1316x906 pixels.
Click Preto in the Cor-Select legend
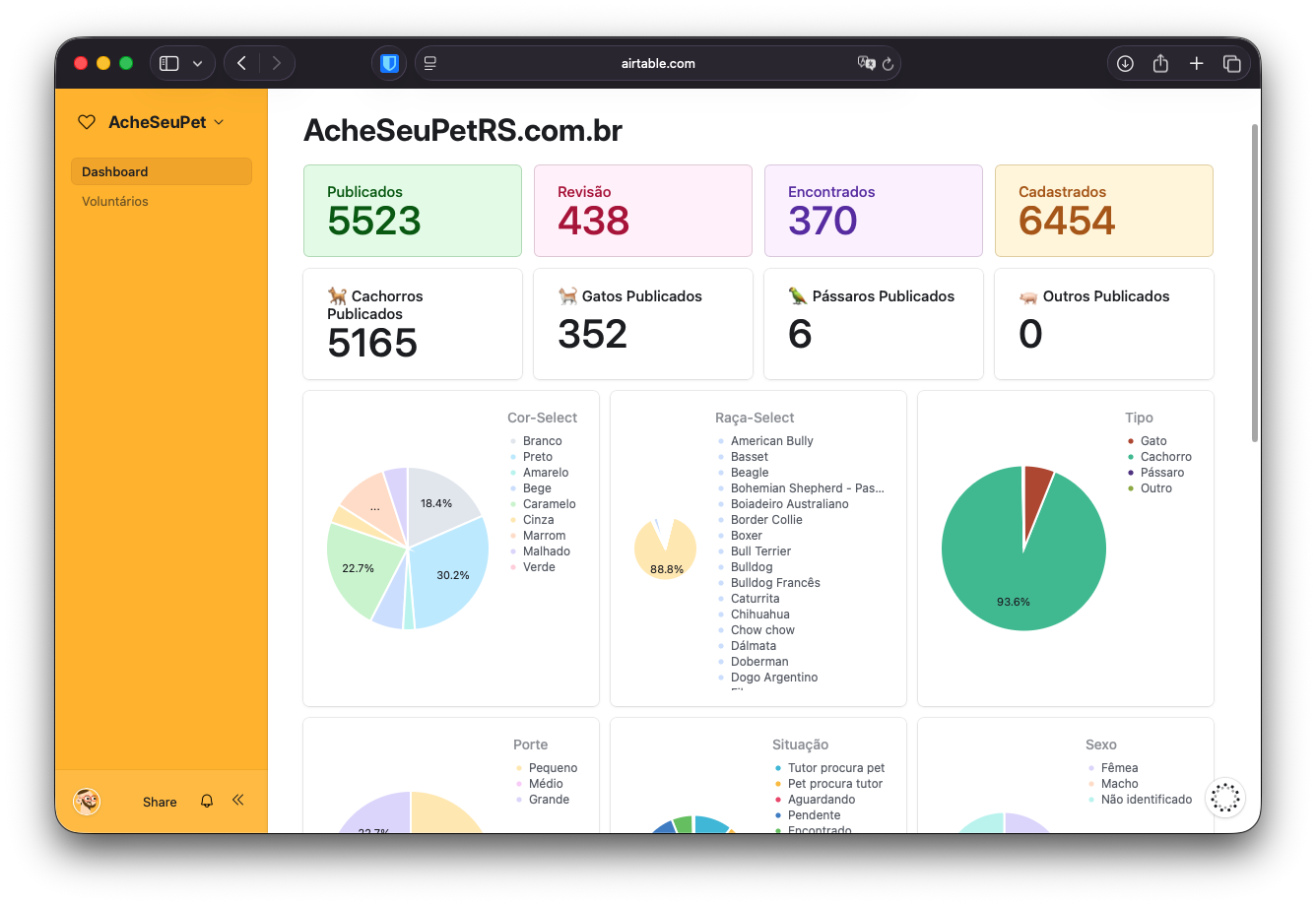(538, 457)
